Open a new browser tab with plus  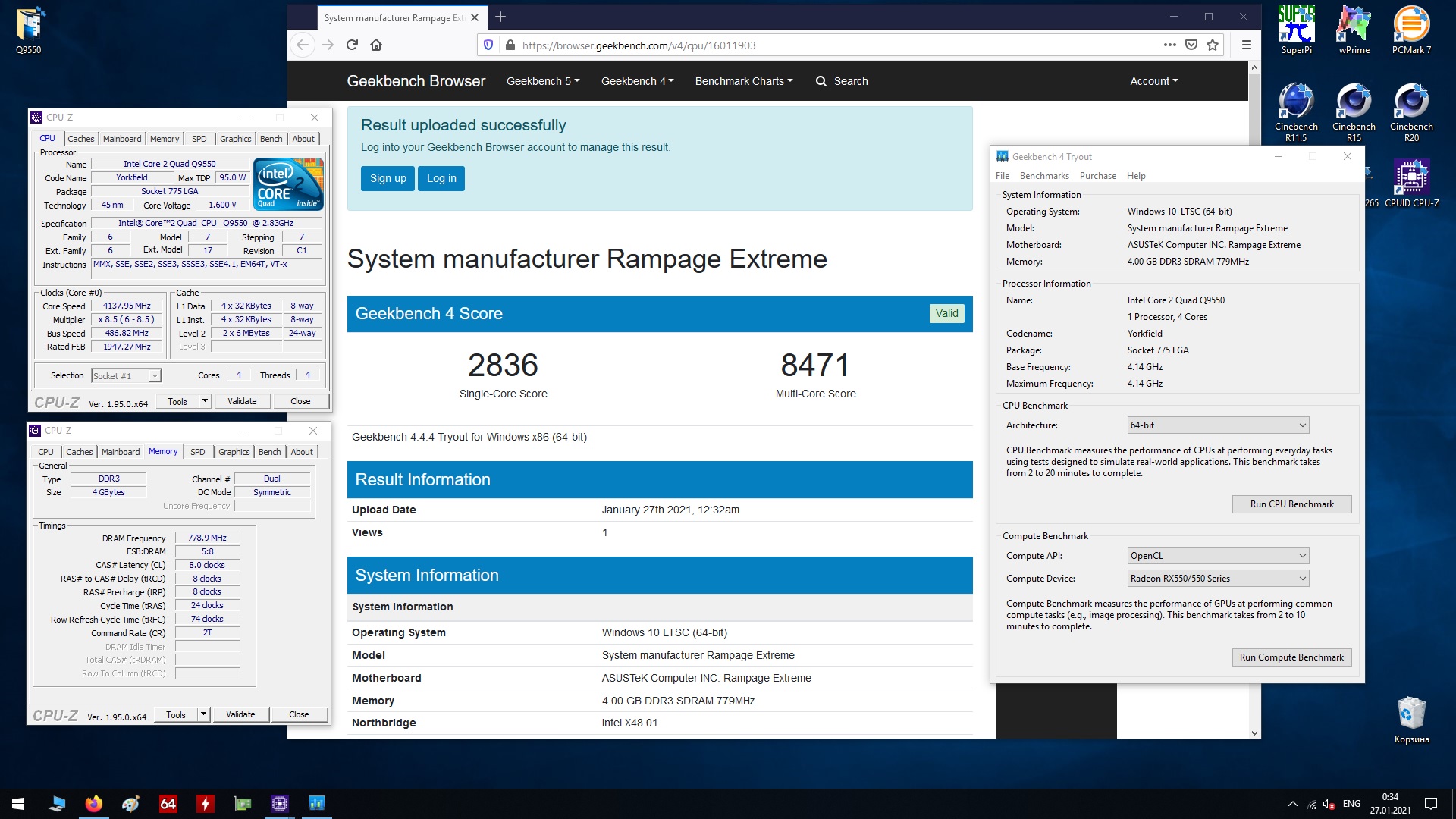(500, 17)
